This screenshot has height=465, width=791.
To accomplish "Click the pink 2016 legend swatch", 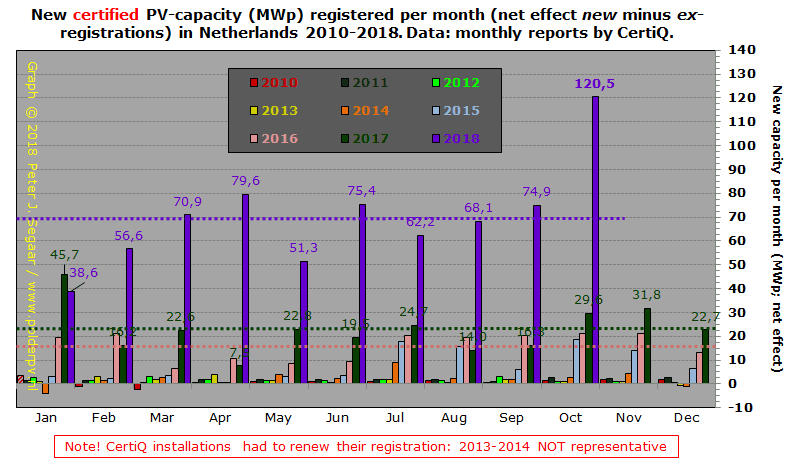I will coord(254,137).
